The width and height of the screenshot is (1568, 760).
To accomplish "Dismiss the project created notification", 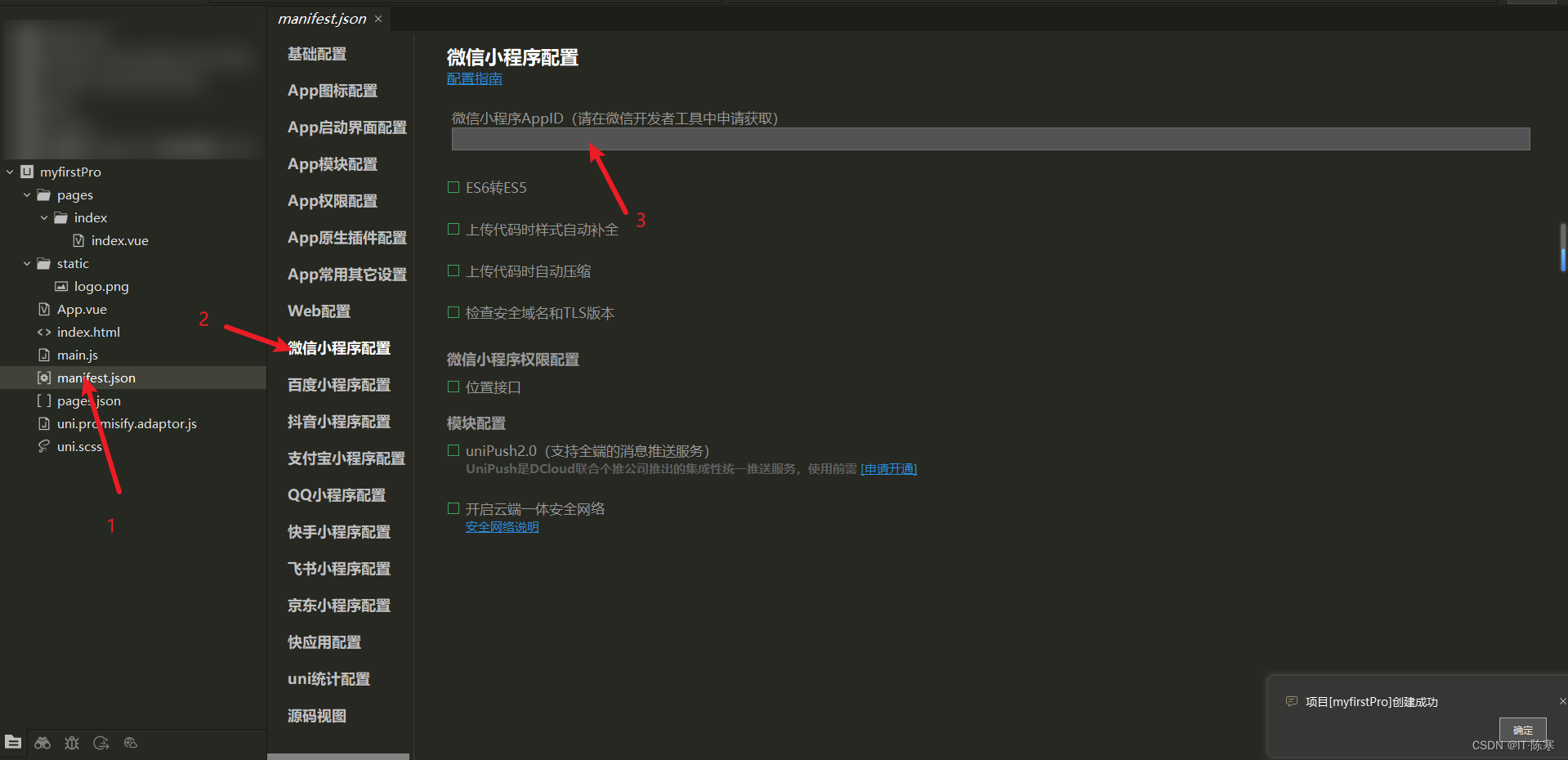I will pos(1562,701).
